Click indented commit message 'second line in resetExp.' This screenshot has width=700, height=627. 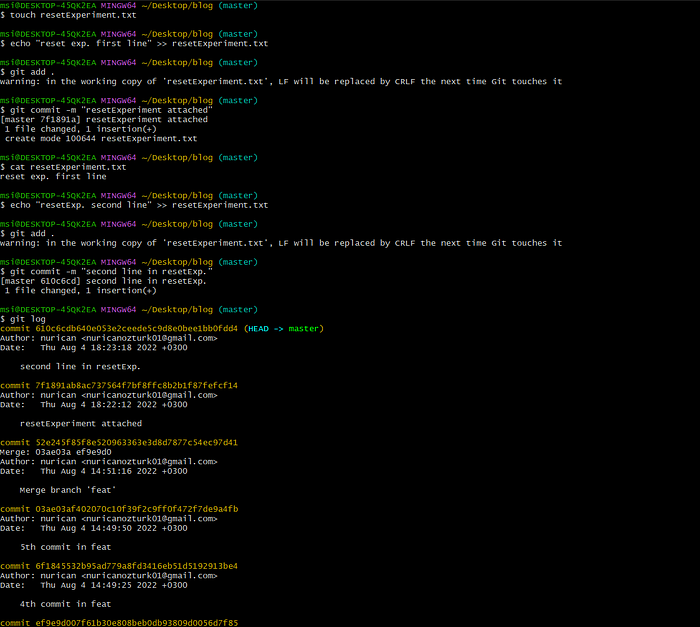click(80, 367)
